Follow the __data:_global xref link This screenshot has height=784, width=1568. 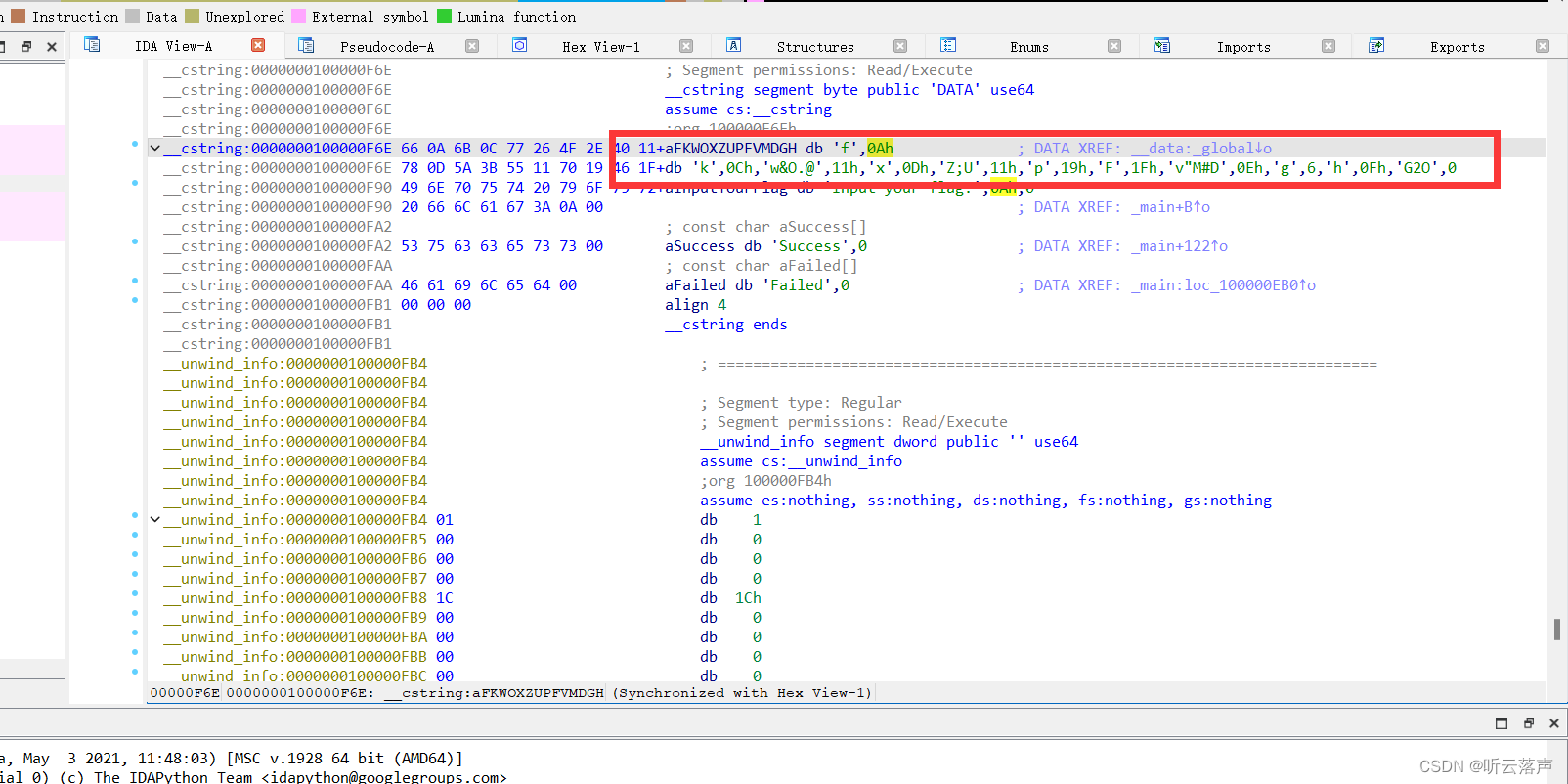coord(1201,149)
